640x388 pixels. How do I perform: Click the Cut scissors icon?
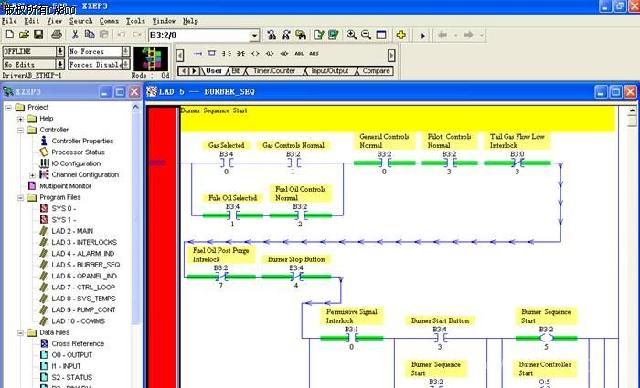pos(75,35)
